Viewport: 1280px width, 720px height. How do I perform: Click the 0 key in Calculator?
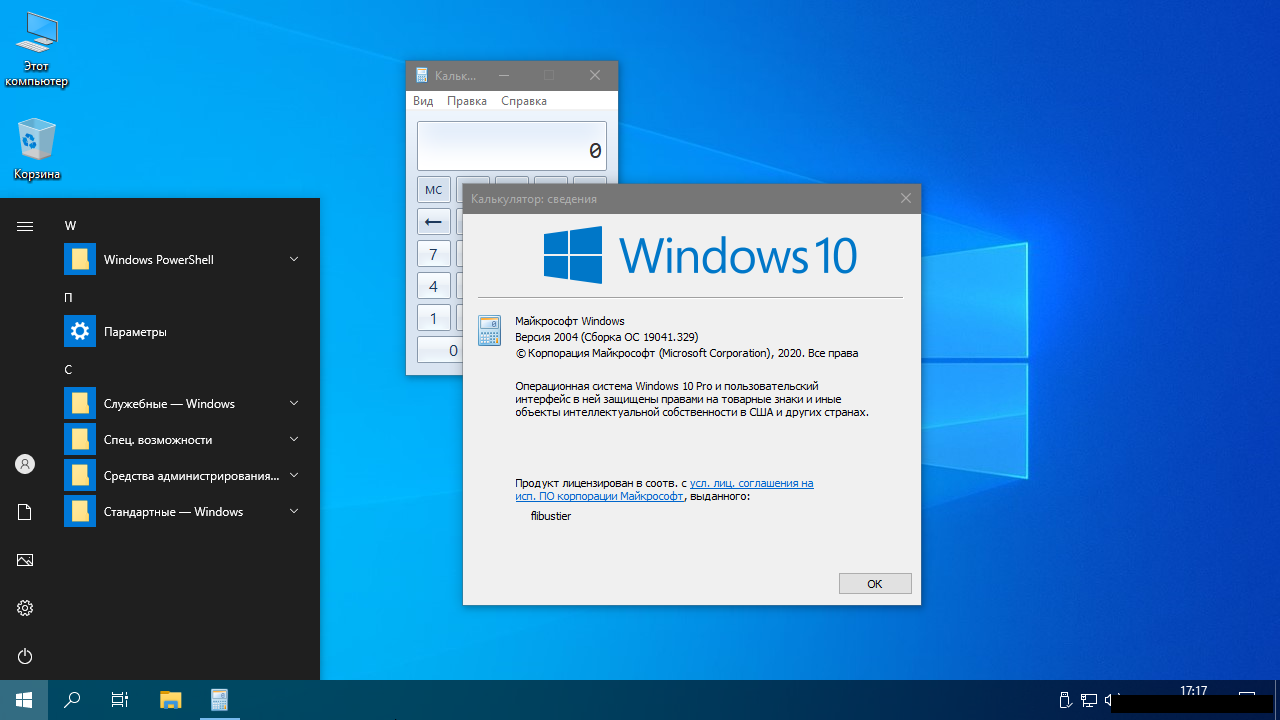coord(440,350)
